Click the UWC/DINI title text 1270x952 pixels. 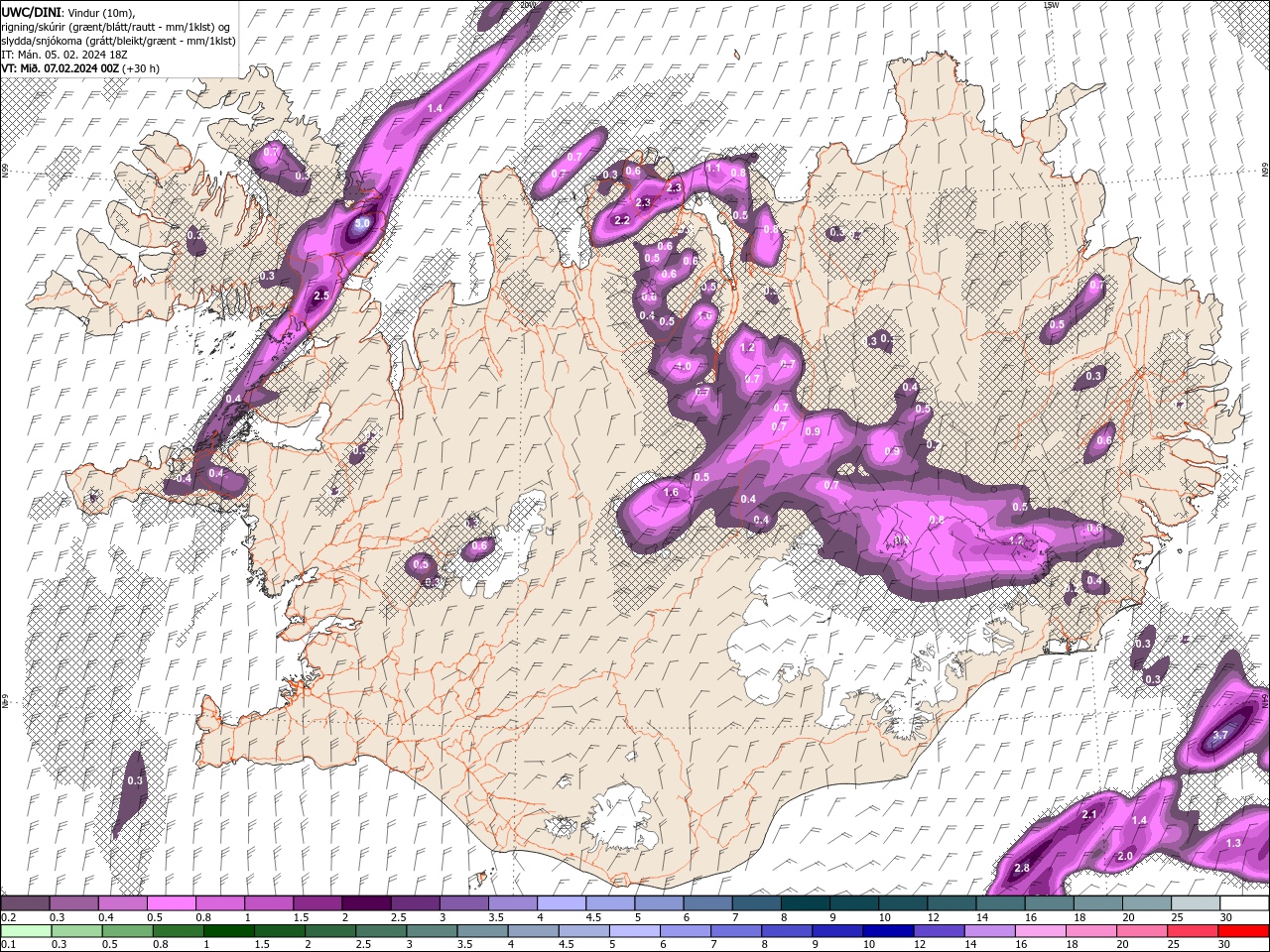[30, 11]
